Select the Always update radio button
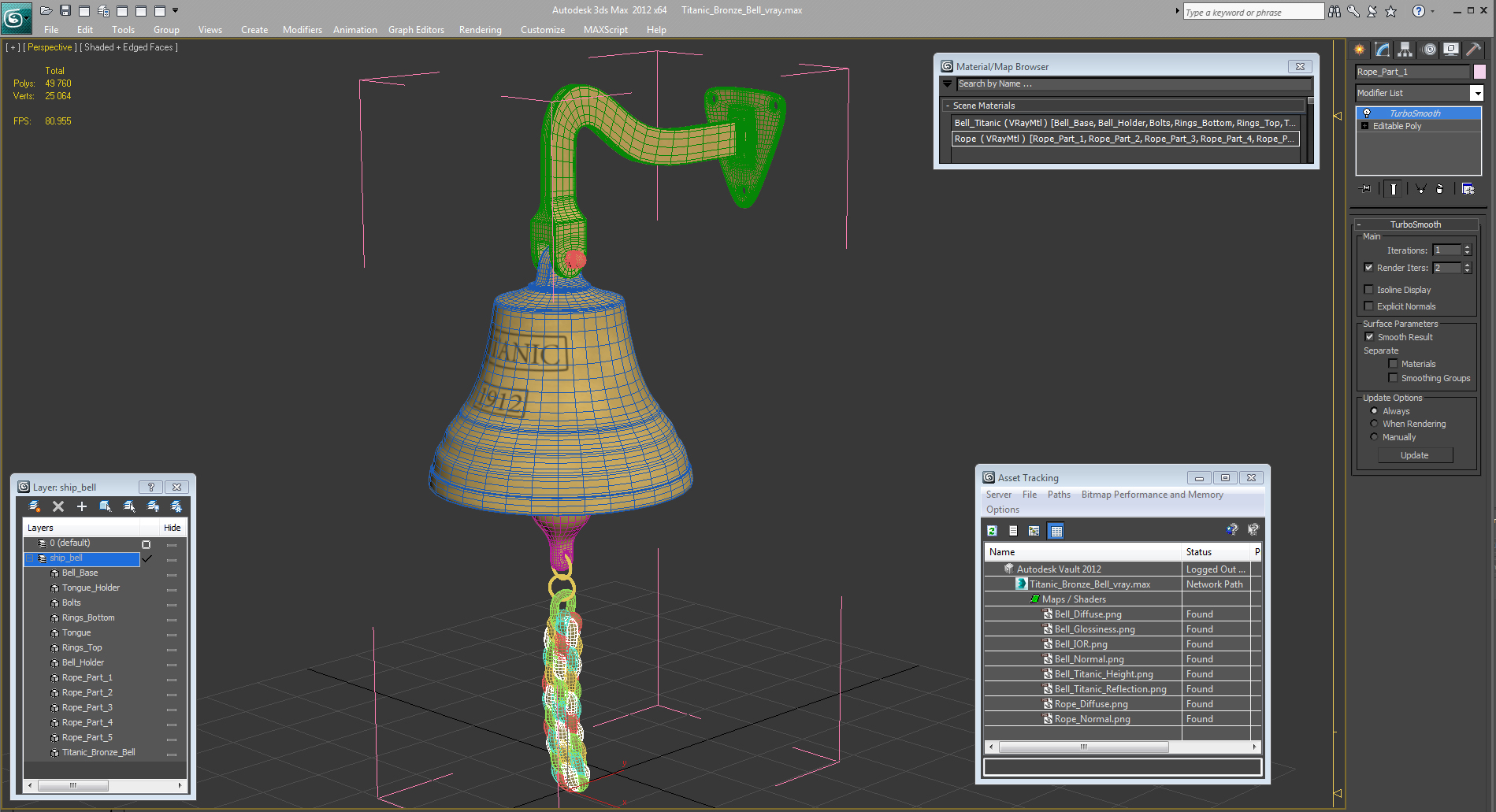 click(x=1375, y=411)
